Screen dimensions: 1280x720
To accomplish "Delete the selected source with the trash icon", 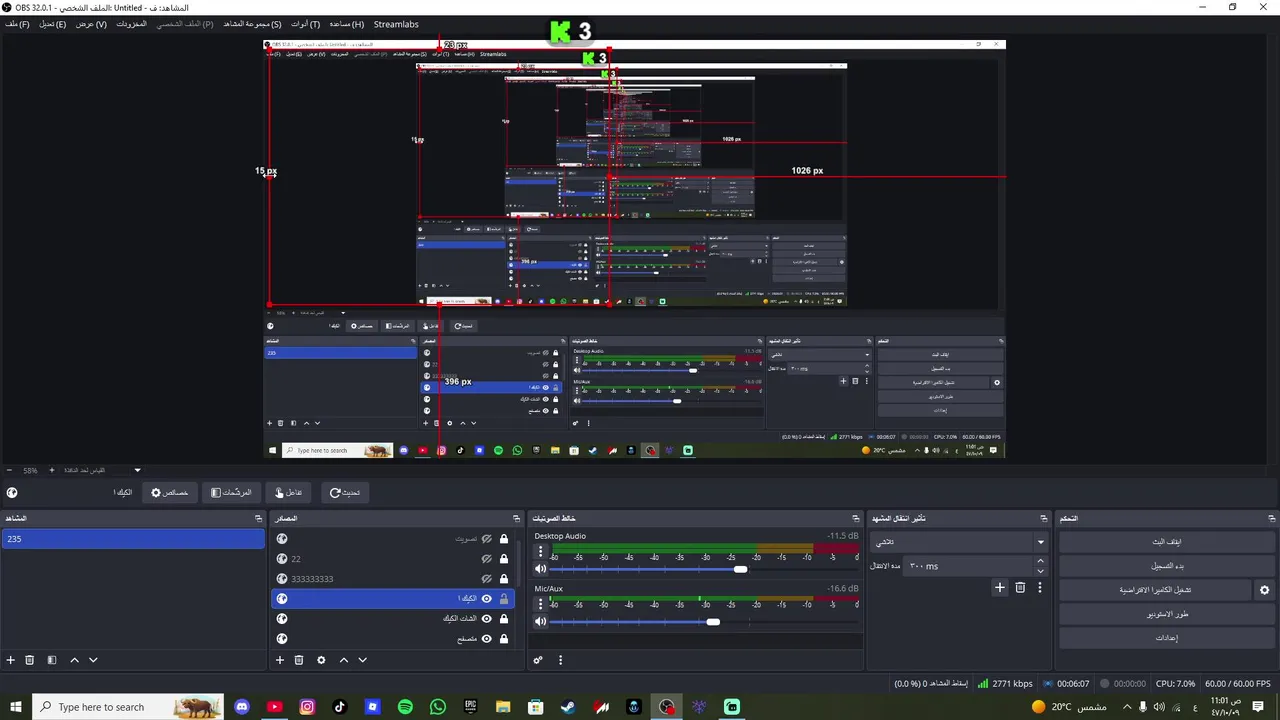I will [x=299, y=660].
